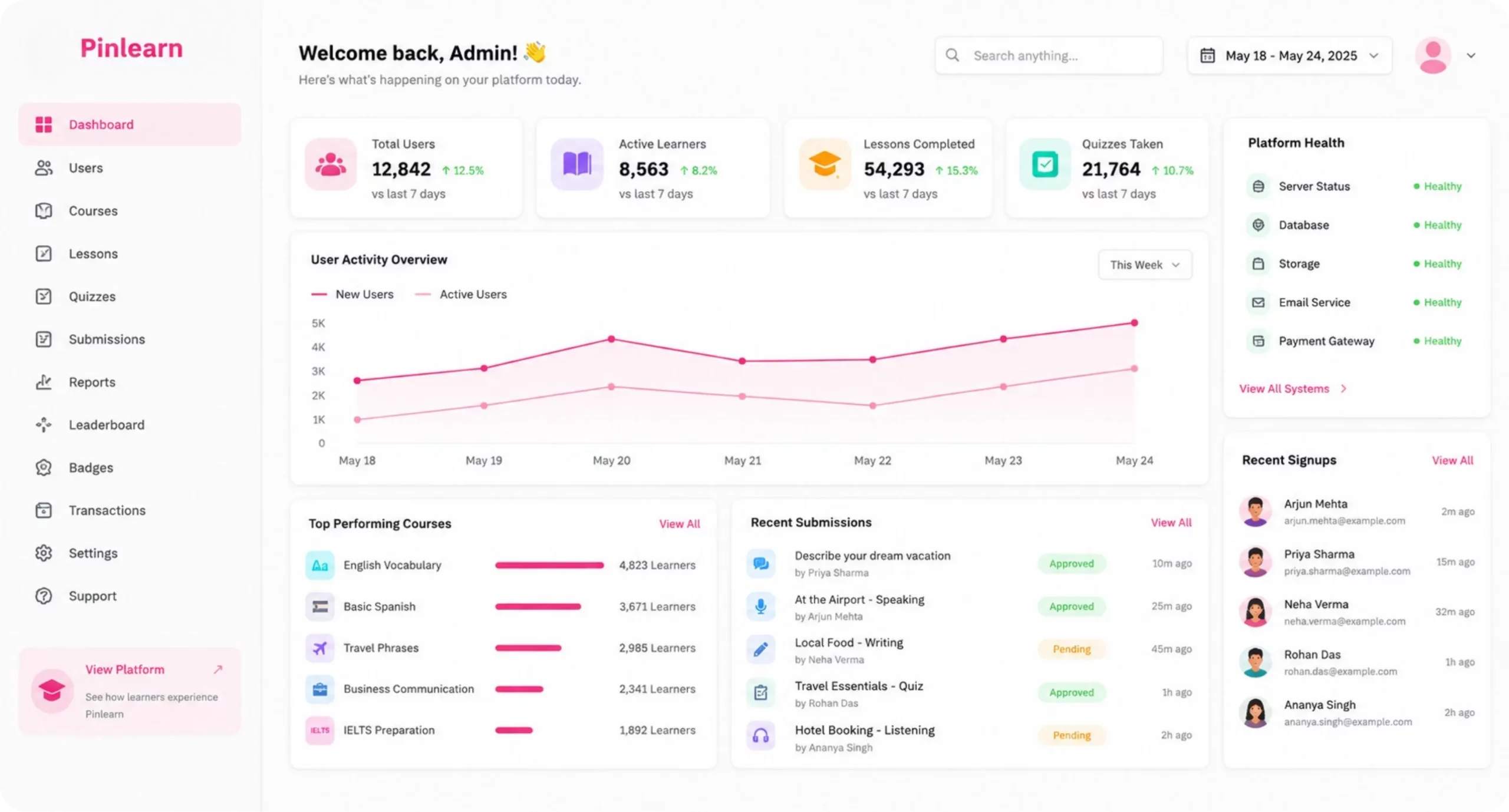Click the Email Service envelope icon
This screenshot has width=1509, height=812.
click(1258, 302)
